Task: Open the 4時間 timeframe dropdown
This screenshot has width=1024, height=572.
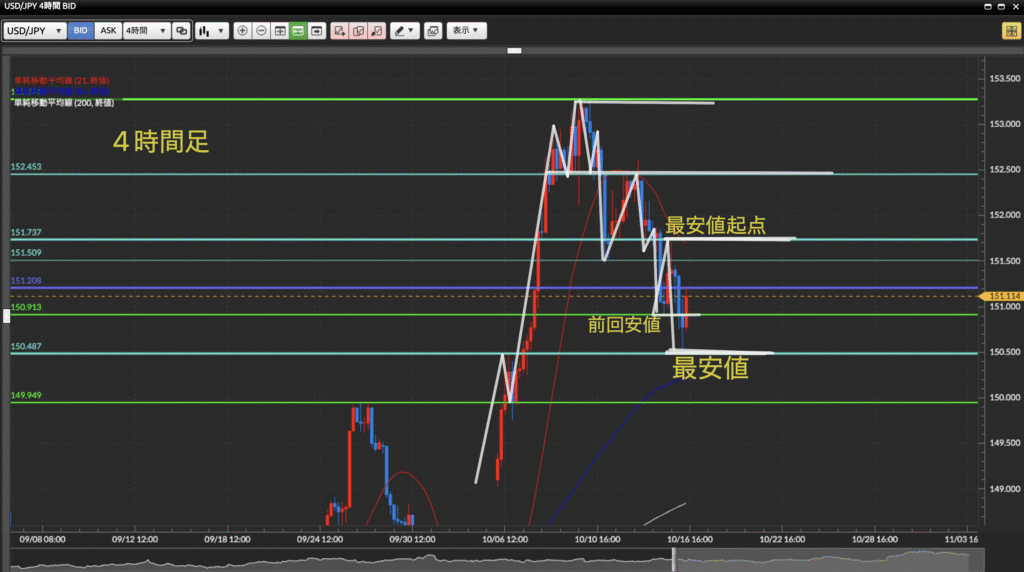Action: 146,31
